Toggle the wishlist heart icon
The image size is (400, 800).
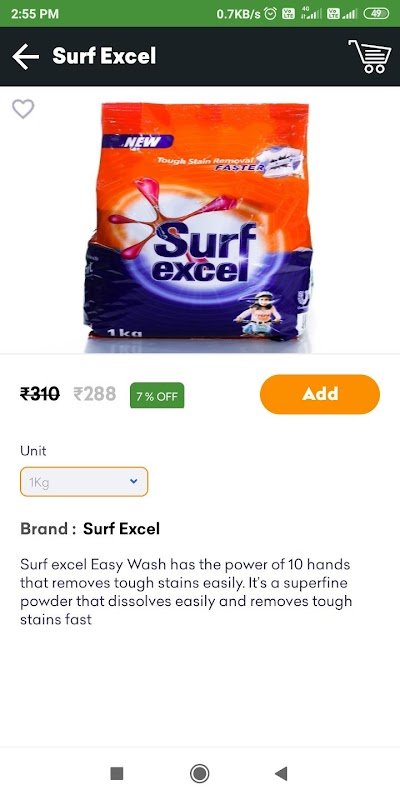pos(23,109)
